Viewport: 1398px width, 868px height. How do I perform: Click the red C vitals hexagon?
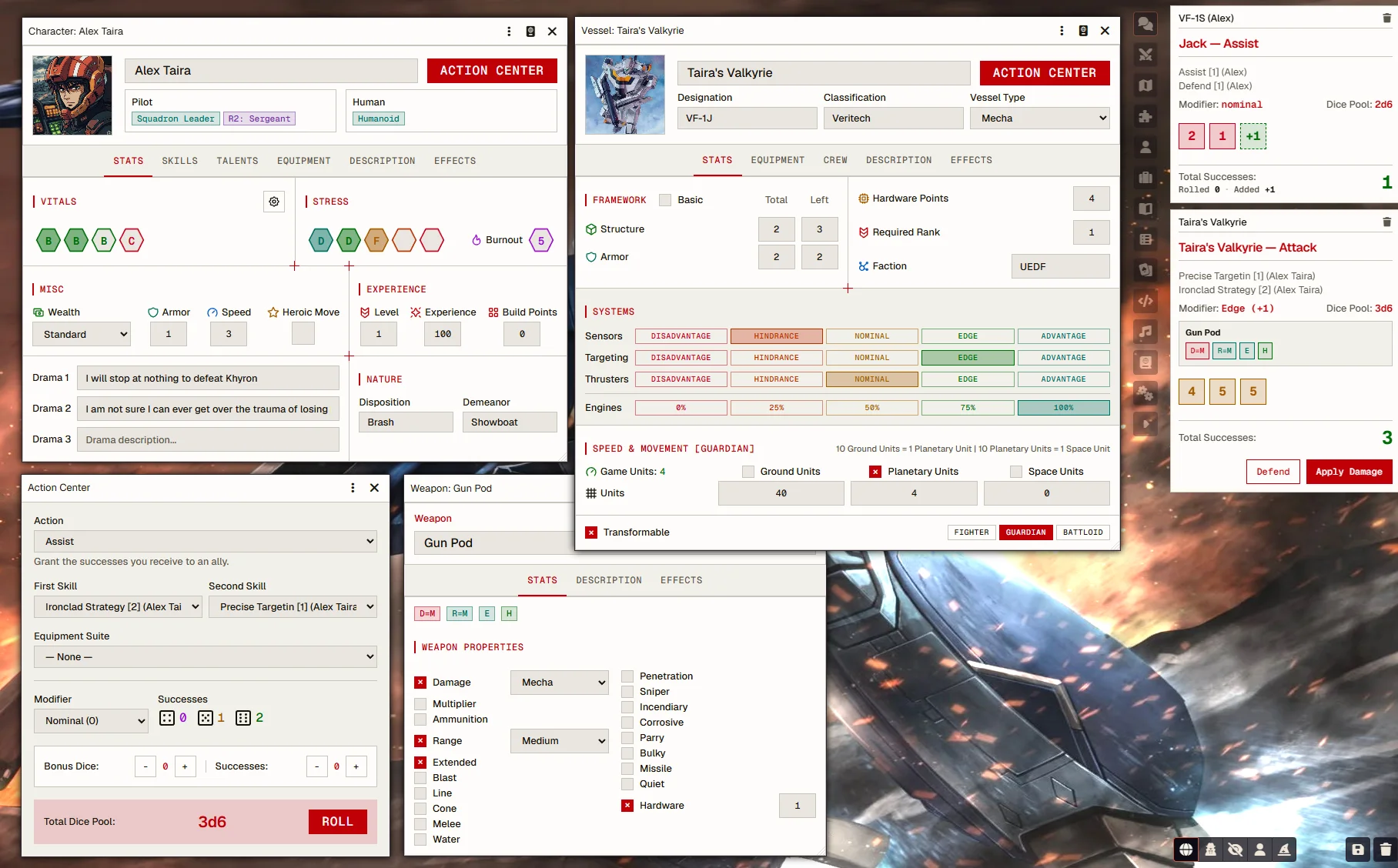pos(132,241)
